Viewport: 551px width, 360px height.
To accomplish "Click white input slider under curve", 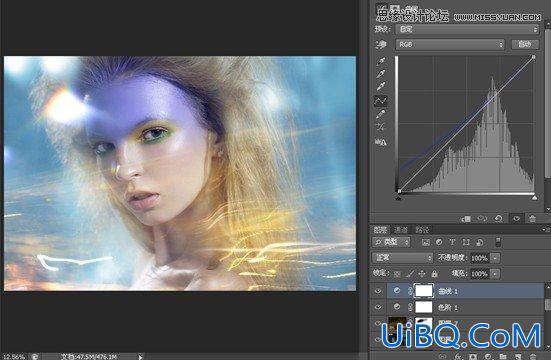I will [x=534, y=198].
